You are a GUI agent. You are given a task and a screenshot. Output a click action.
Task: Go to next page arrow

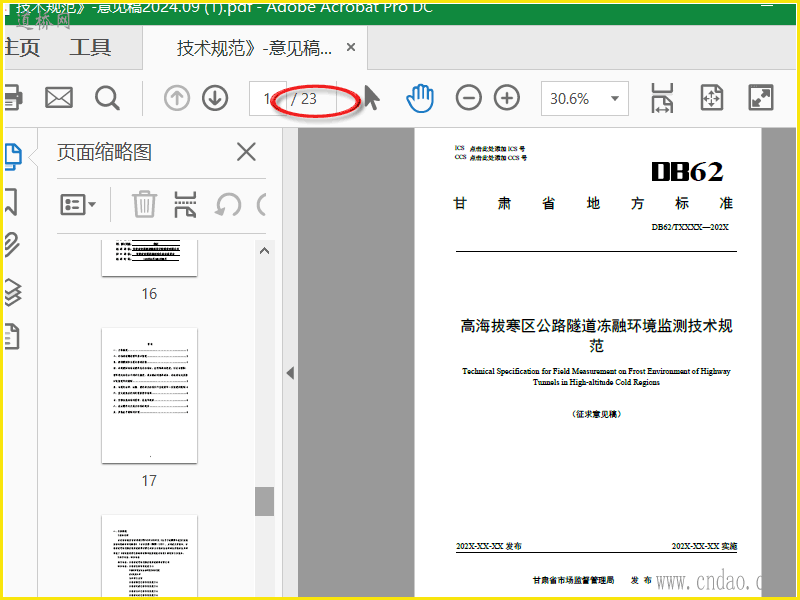point(215,98)
